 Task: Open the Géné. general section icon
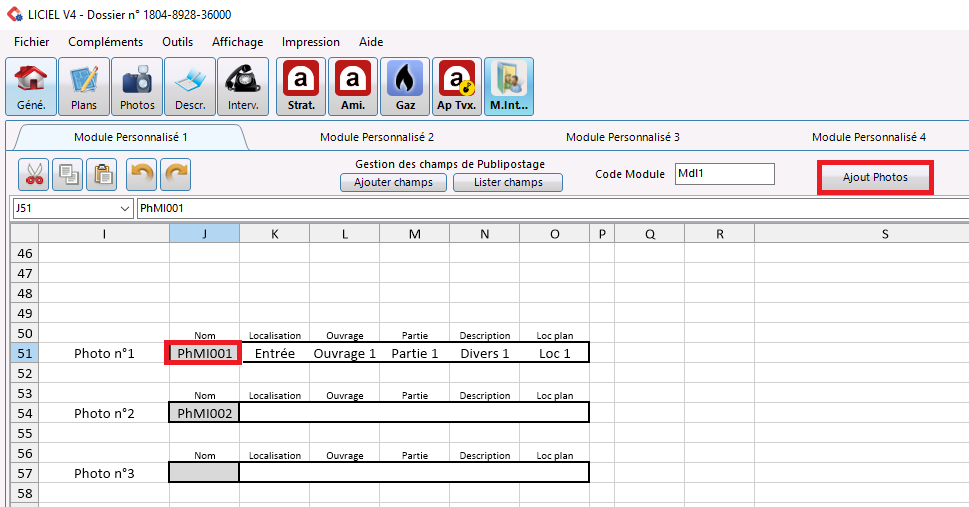(x=31, y=86)
